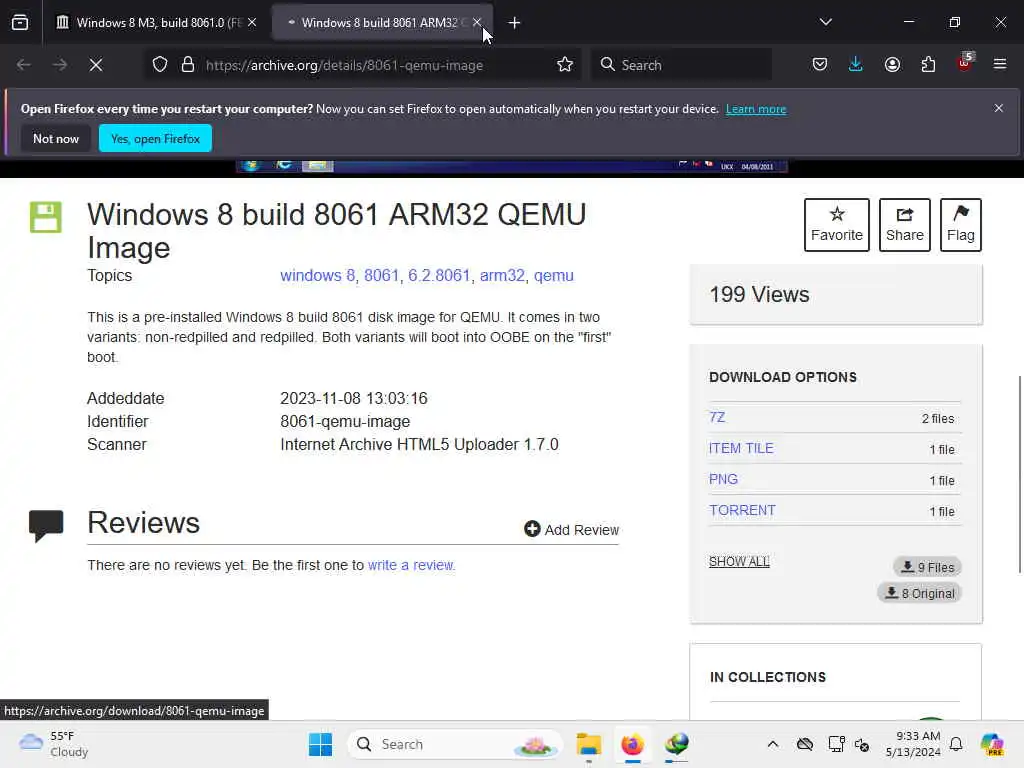Image resolution: width=1024 pixels, height=768 pixels.
Task: Open the 6.2.8061 topic link
Action: [x=439, y=276]
